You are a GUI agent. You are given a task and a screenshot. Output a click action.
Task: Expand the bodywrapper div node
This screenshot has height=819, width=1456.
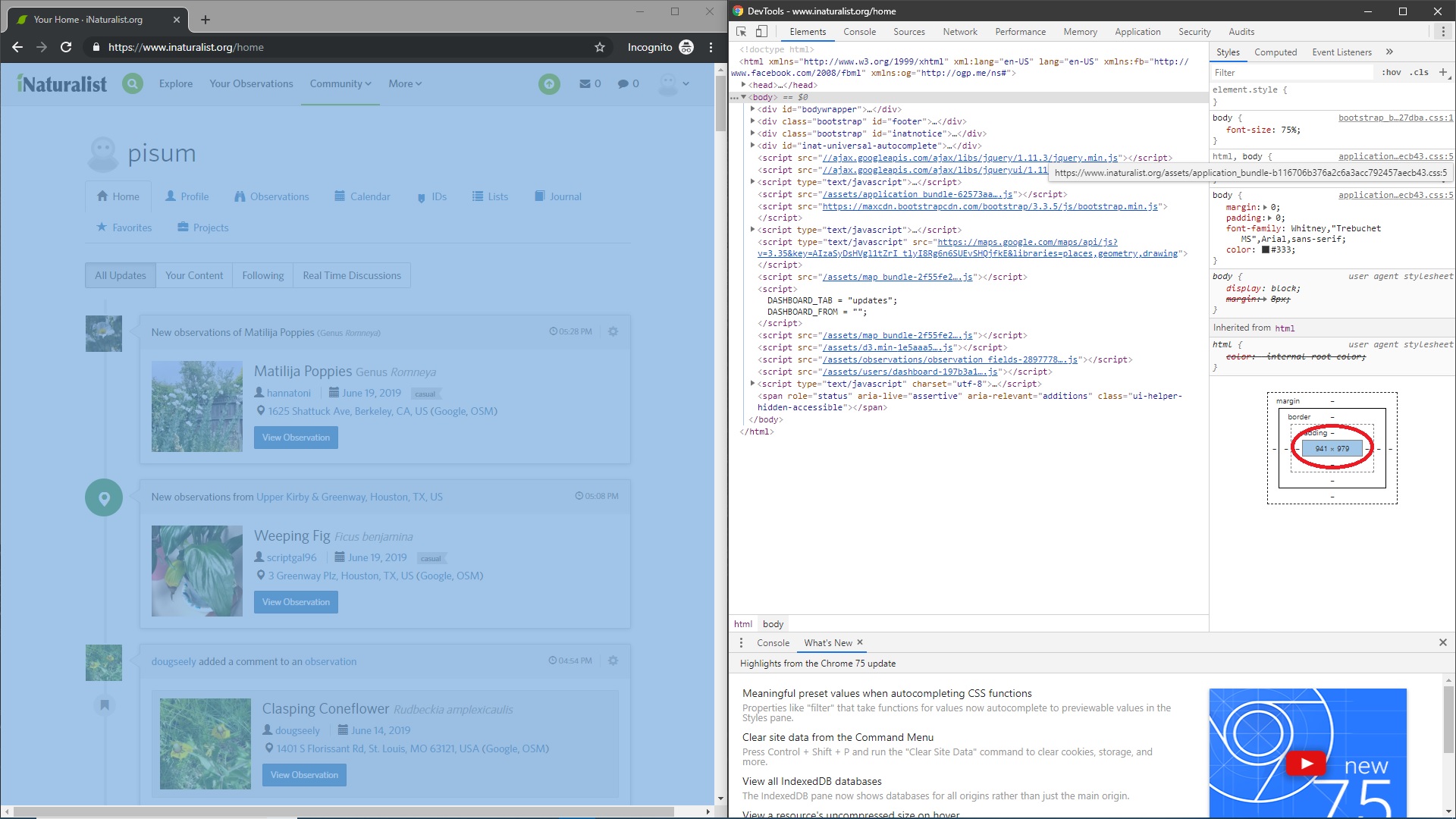click(752, 109)
